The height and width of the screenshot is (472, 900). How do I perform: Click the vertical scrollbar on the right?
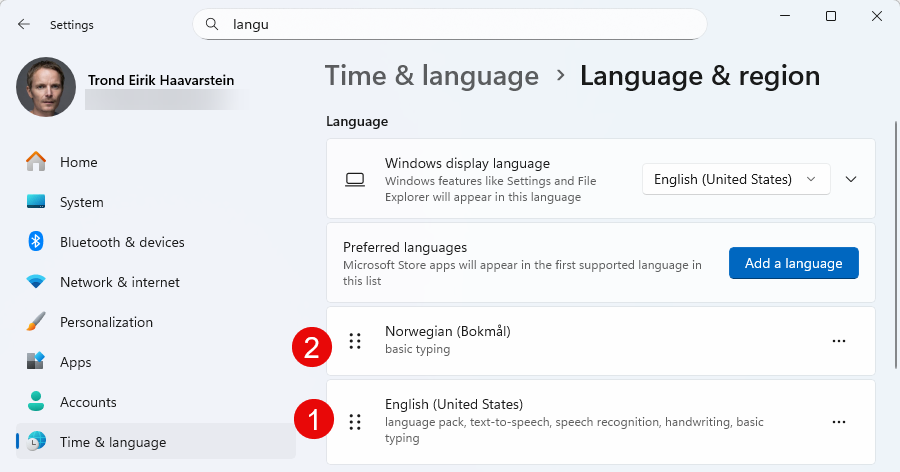[895, 245]
